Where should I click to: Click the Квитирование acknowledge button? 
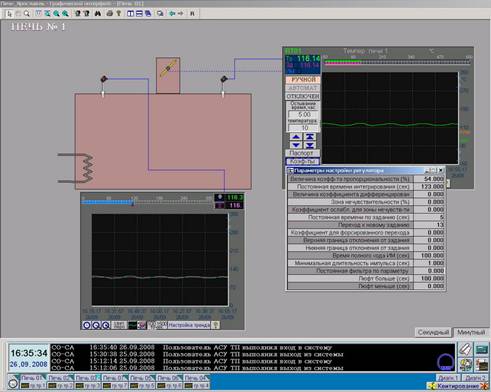(457, 386)
